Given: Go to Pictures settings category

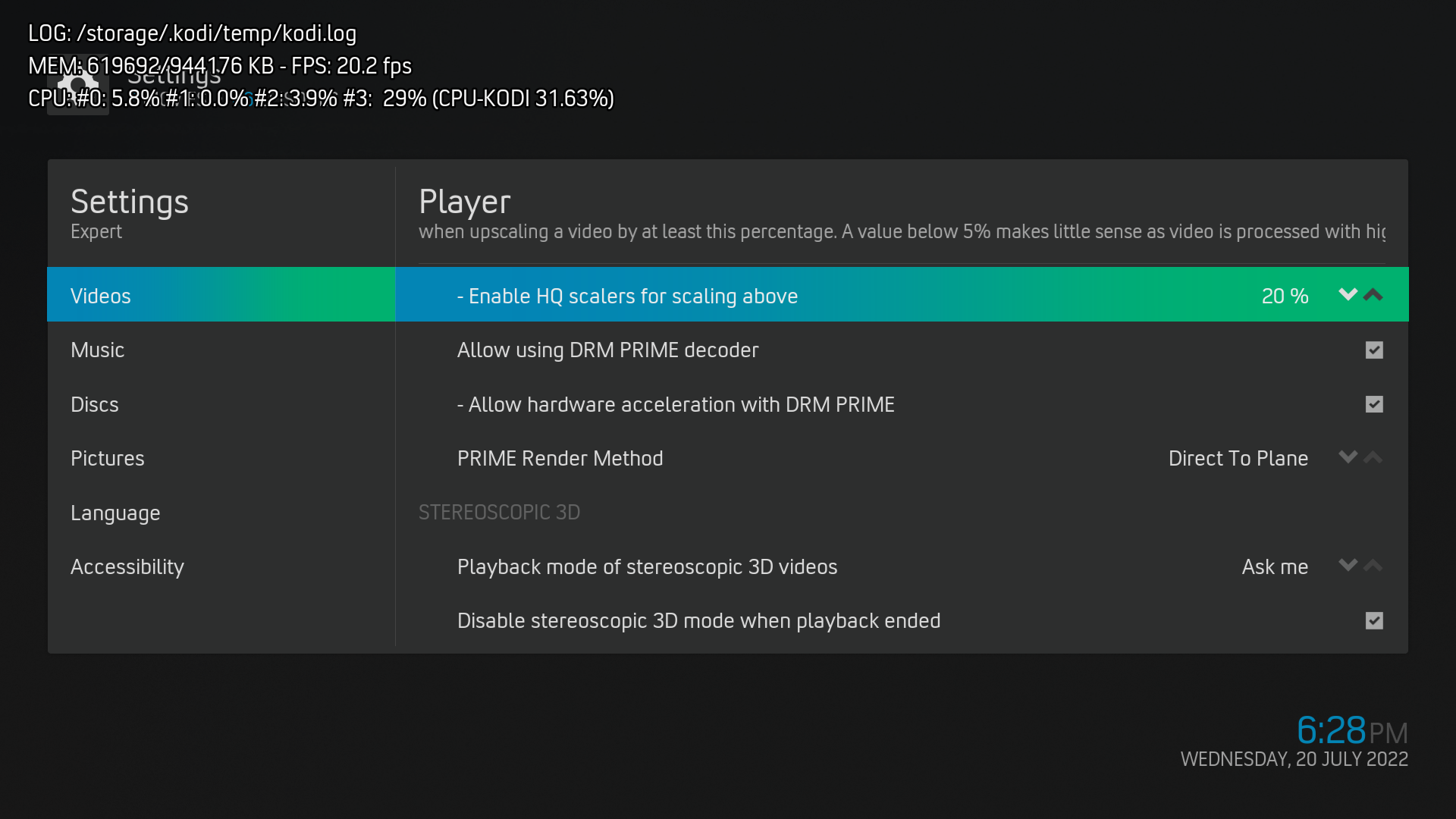Looking at the screenshot, I should point(107,459).
